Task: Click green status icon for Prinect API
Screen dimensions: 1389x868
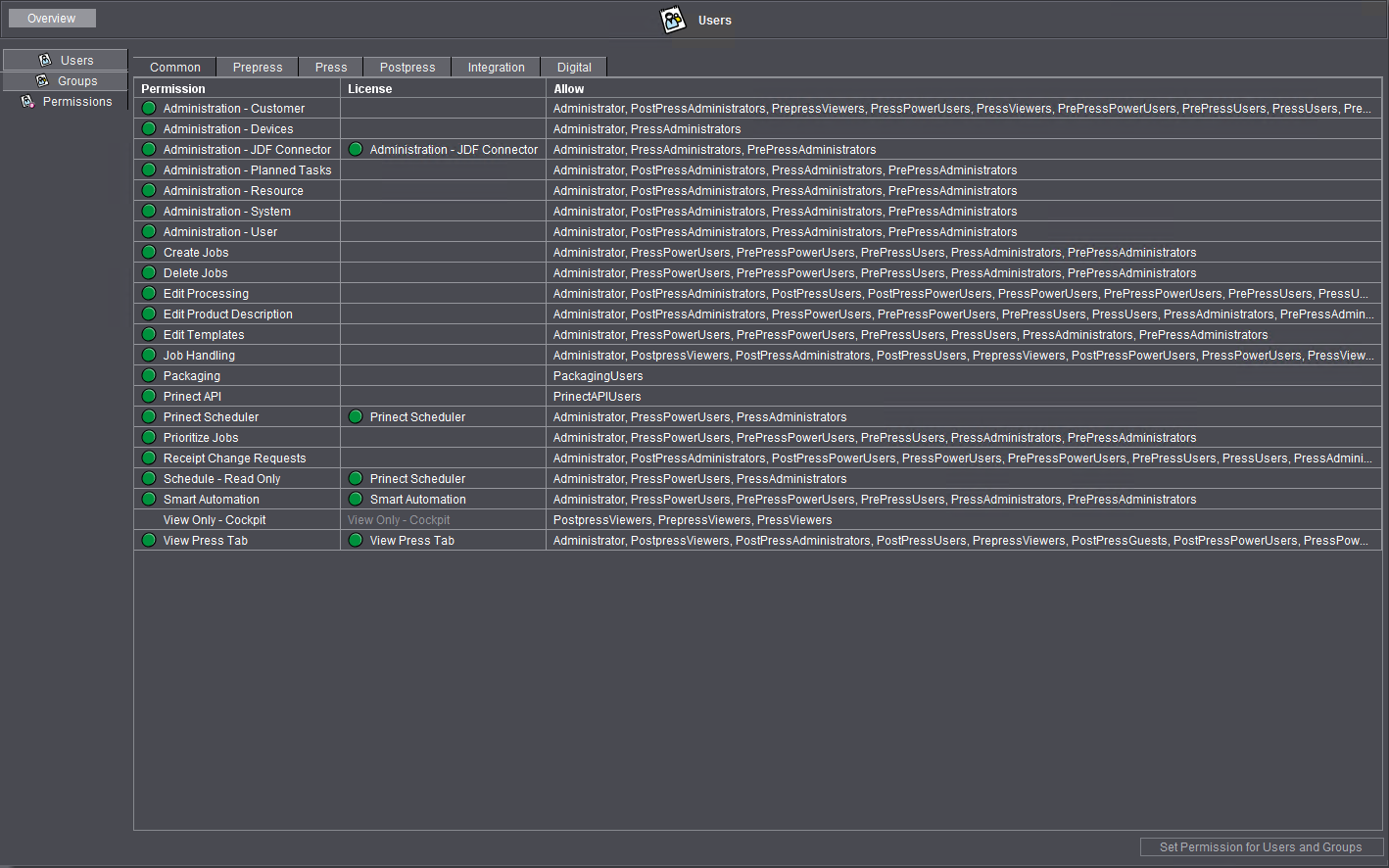Action: [149, 396]
